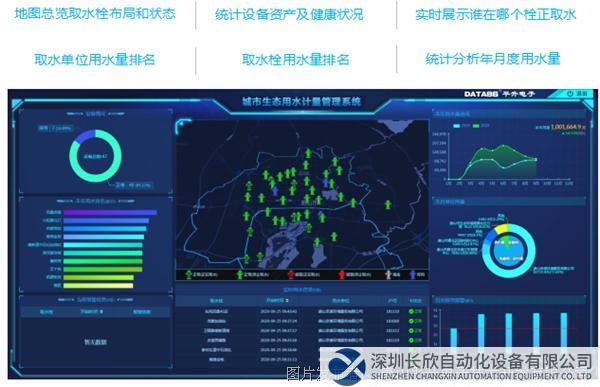Click the 取水单位用水量排名 link text
Screen dimensions: 600x387
pyautogui.click(x=95, y=59)
